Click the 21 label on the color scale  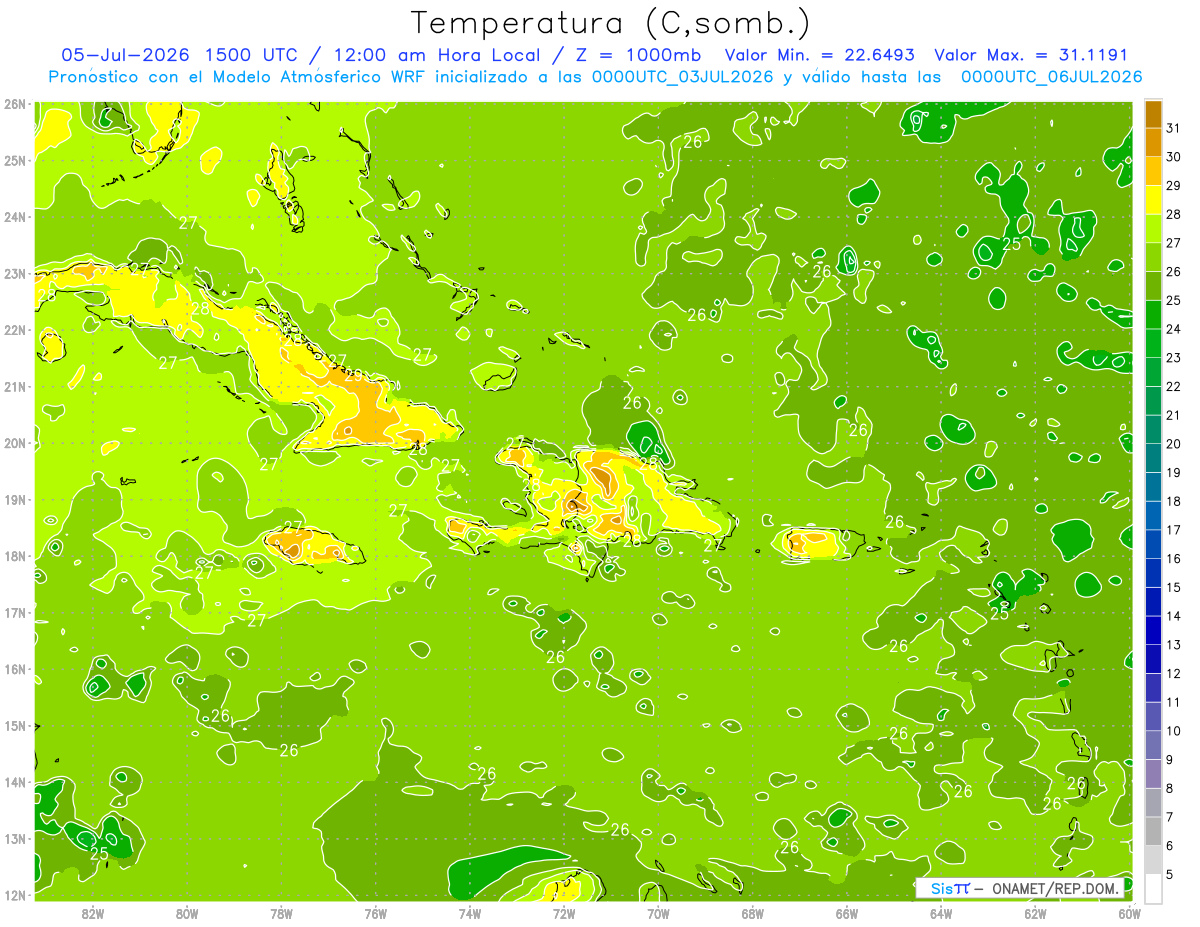coord(1174,415)
